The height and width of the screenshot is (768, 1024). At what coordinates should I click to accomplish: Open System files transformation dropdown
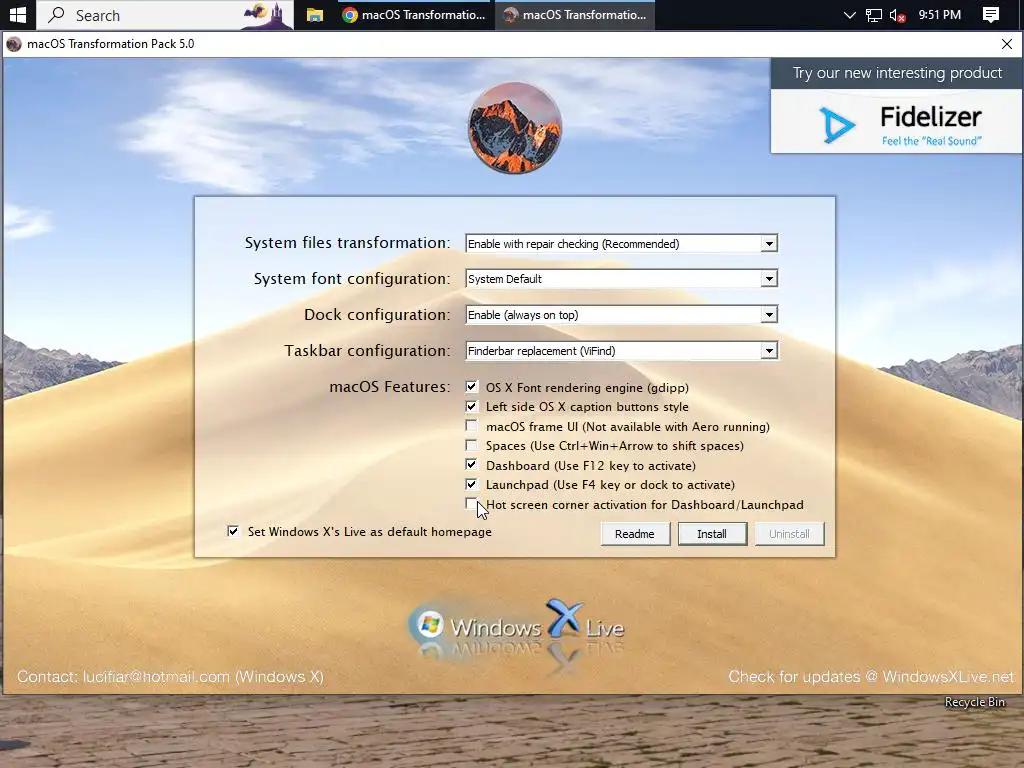[x=769, y=244]
